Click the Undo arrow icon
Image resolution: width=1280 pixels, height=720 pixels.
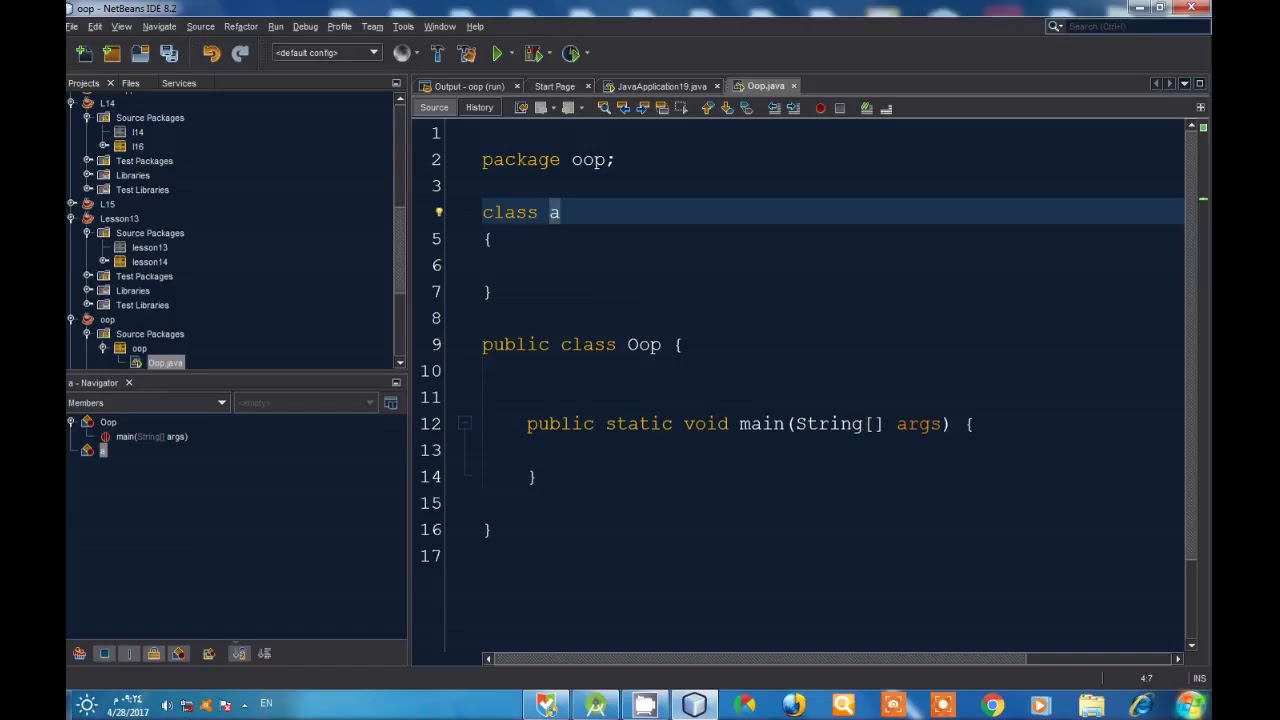[x=211, y=53]
